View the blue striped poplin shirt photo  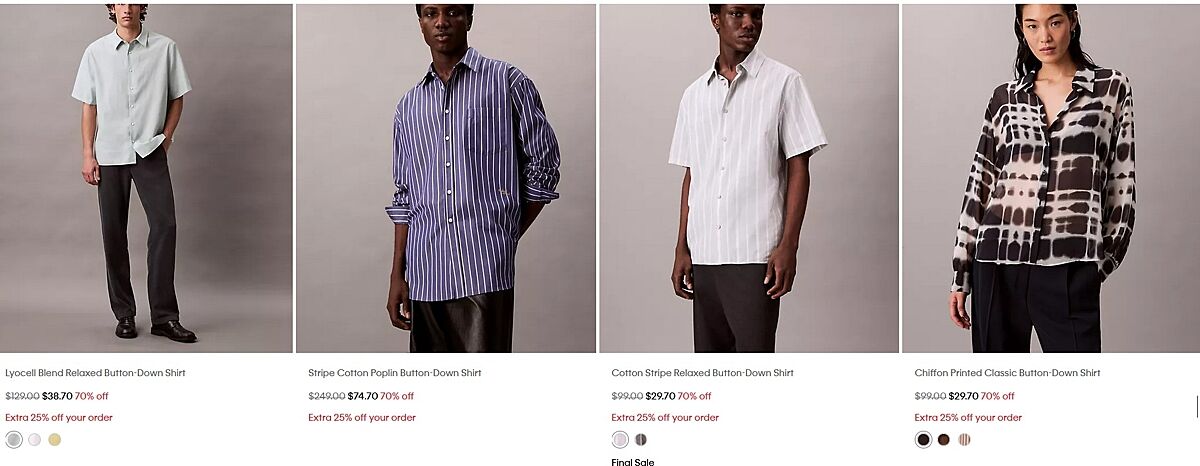pyautogui.click(x=446, y=178)
